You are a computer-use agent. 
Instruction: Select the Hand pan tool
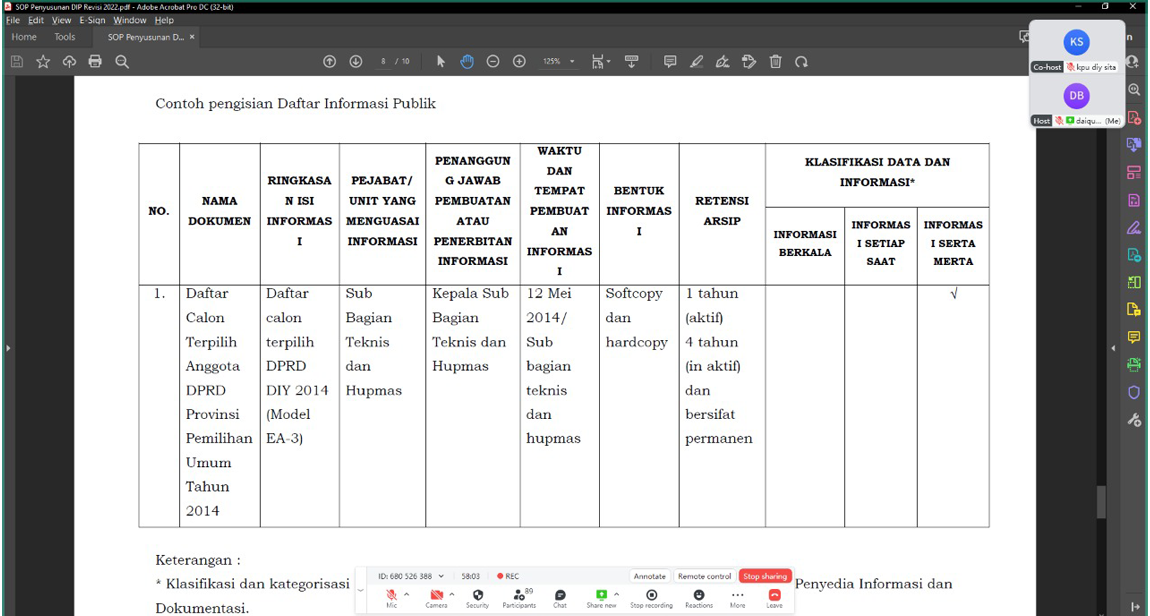[467, 62]
